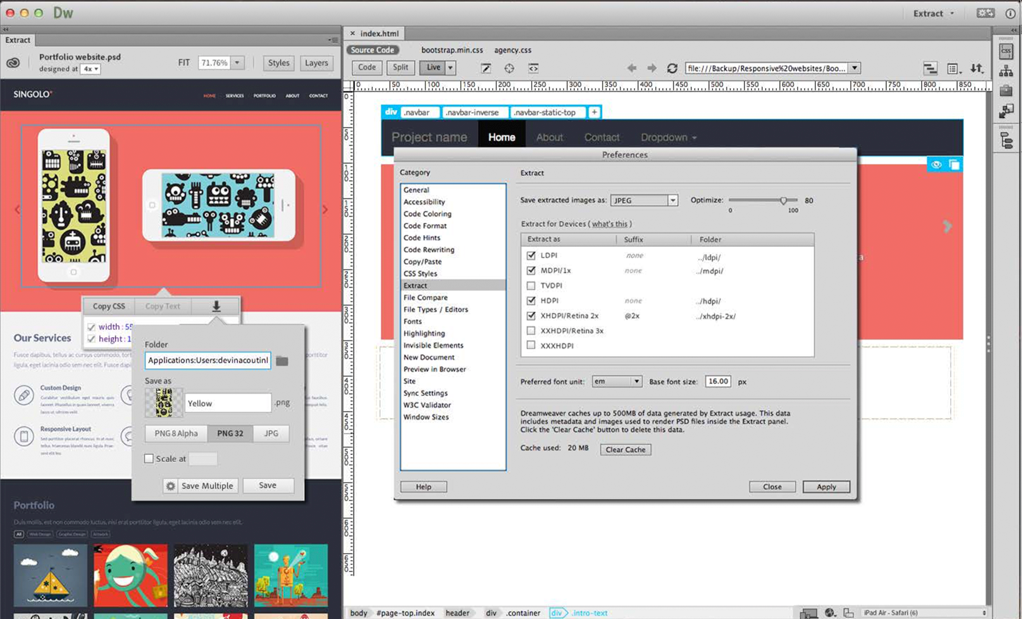Screen dimensions: 1022x619
Task: Open the designed at 4x dropdown
Action: tap(91, 69)
